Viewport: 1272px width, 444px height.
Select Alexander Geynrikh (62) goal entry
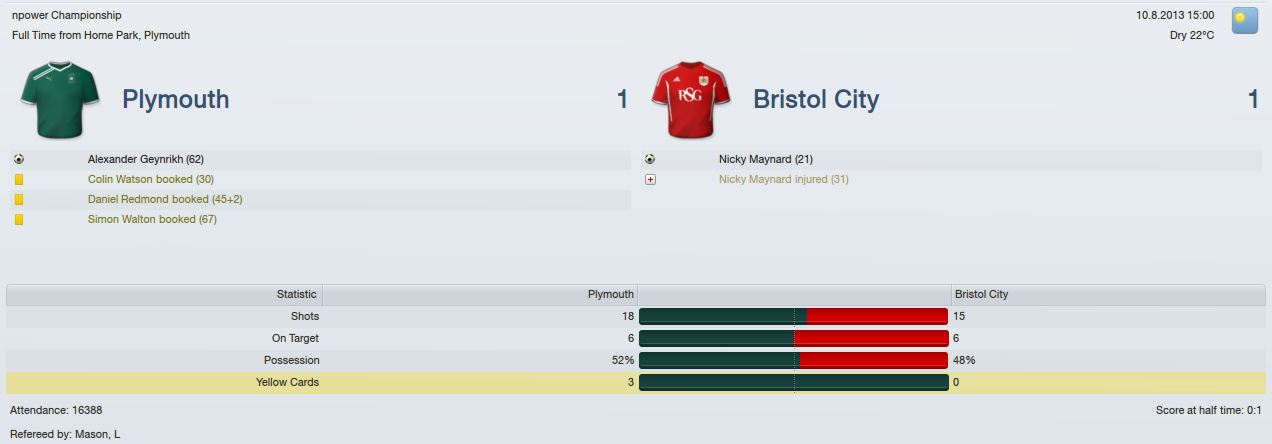pos(146,159)
